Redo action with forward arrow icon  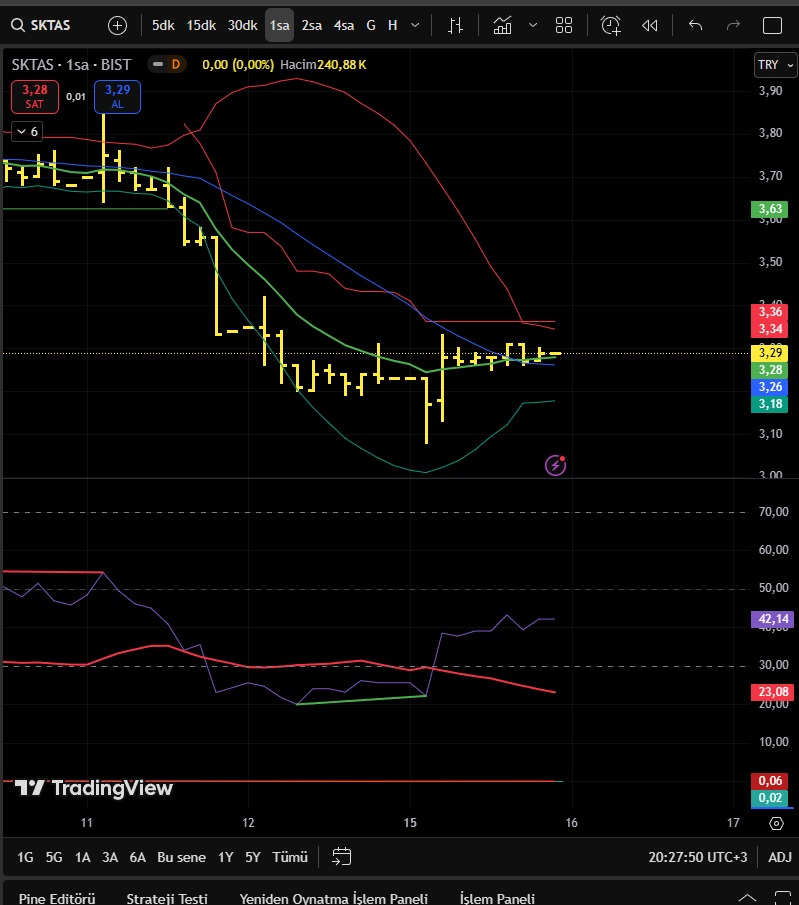tap(733, 25)
